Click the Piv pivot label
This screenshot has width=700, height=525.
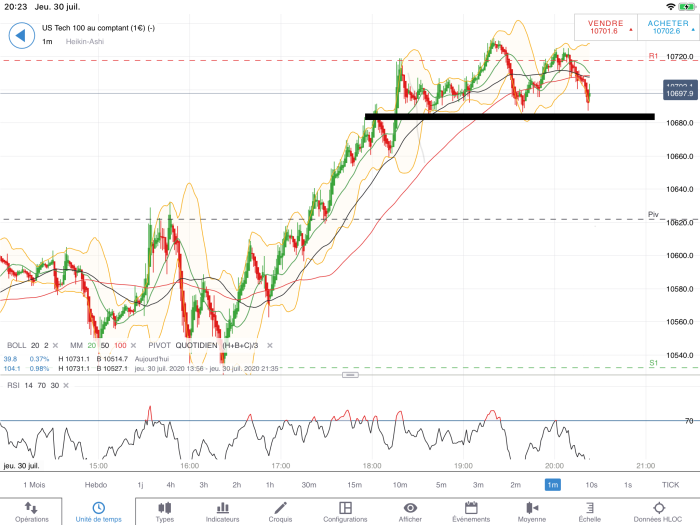click(653, 215)
